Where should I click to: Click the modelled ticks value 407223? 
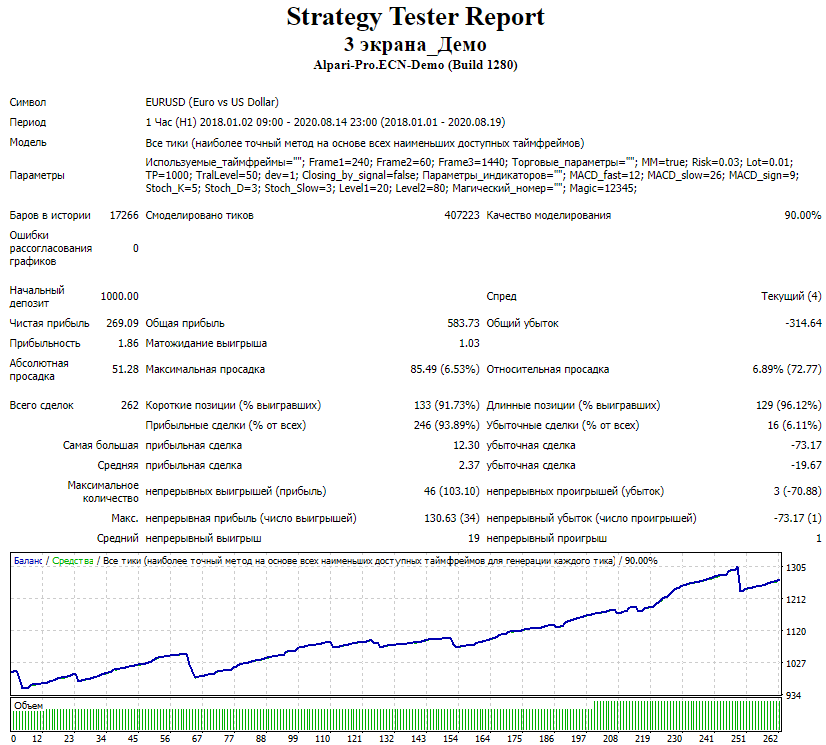tap(461, 215)
